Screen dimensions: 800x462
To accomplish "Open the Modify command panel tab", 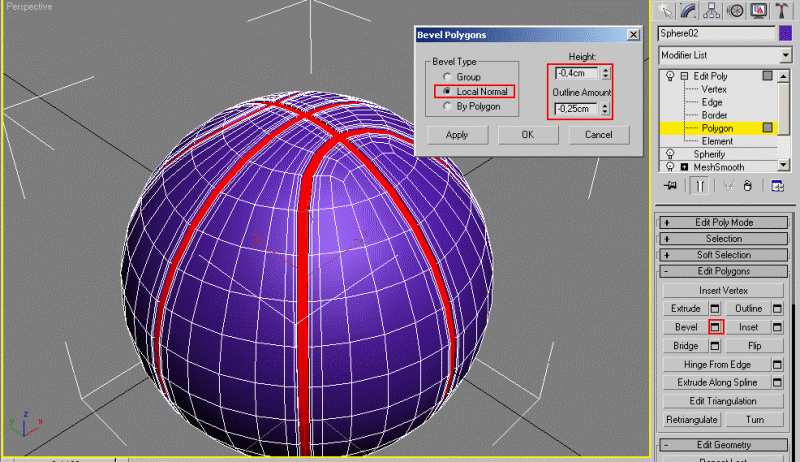I will click(x=688, y=10).
